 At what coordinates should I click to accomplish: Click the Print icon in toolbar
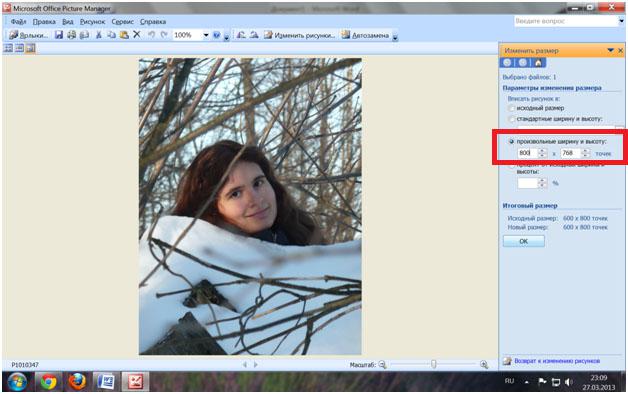click(x=71, y=35)
